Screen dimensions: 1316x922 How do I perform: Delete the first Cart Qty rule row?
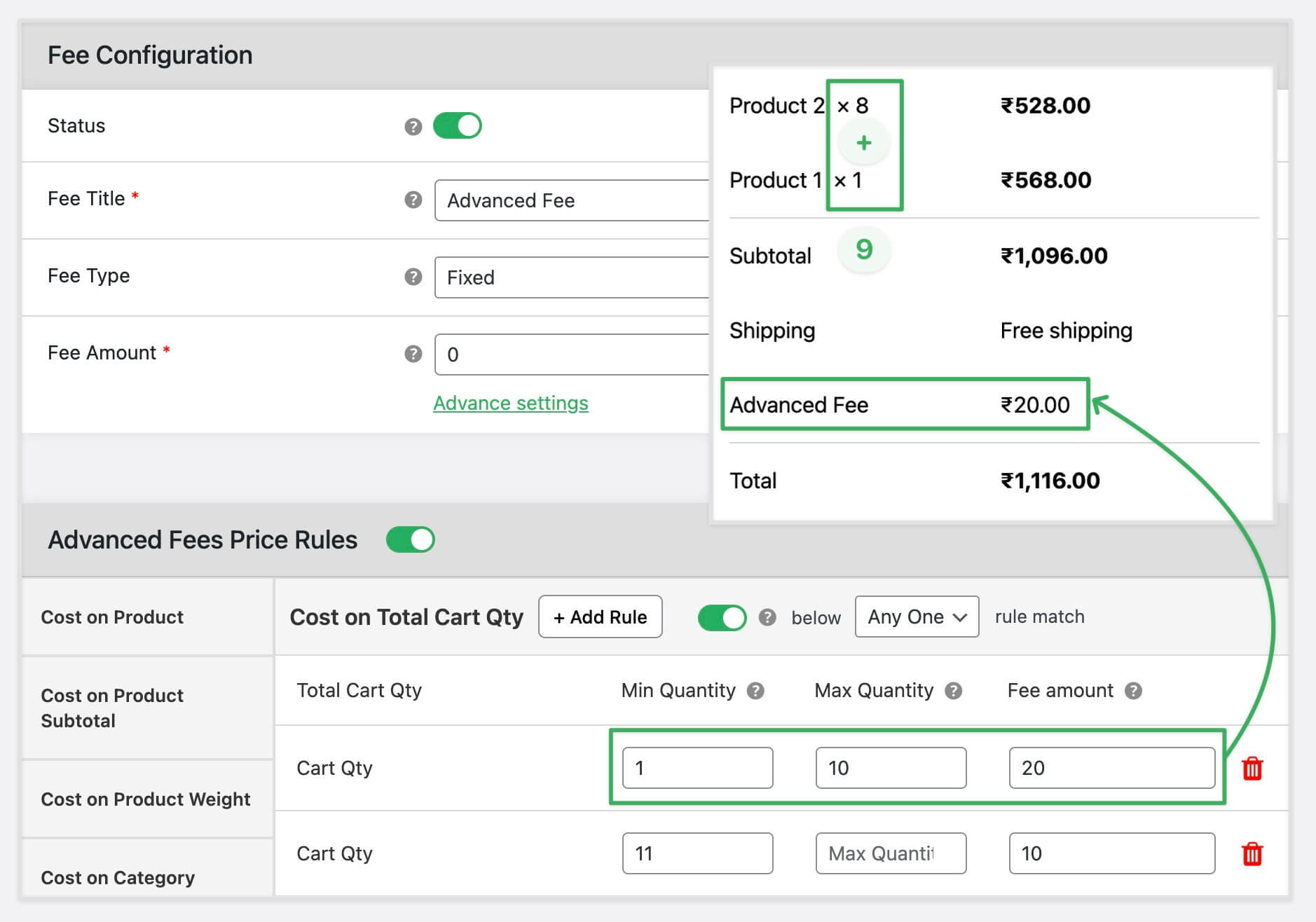coord(1253,768)
